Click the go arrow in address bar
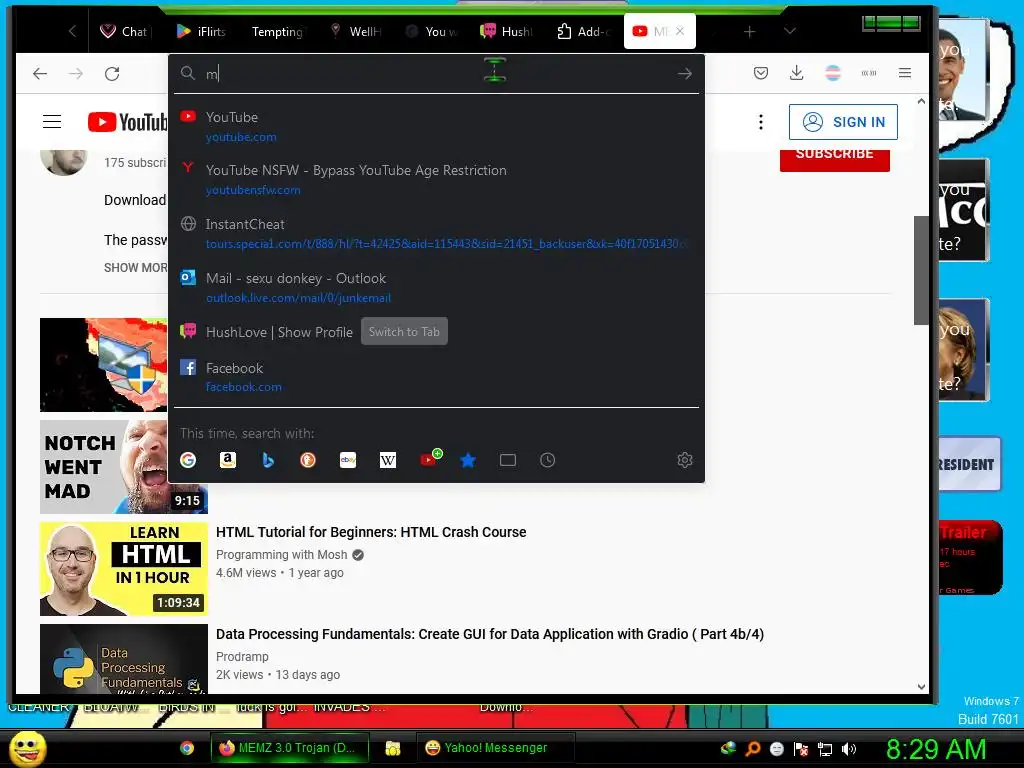The height and width of the screenshot is (768, 1024). pyautogui.click(x=684, y=74)
